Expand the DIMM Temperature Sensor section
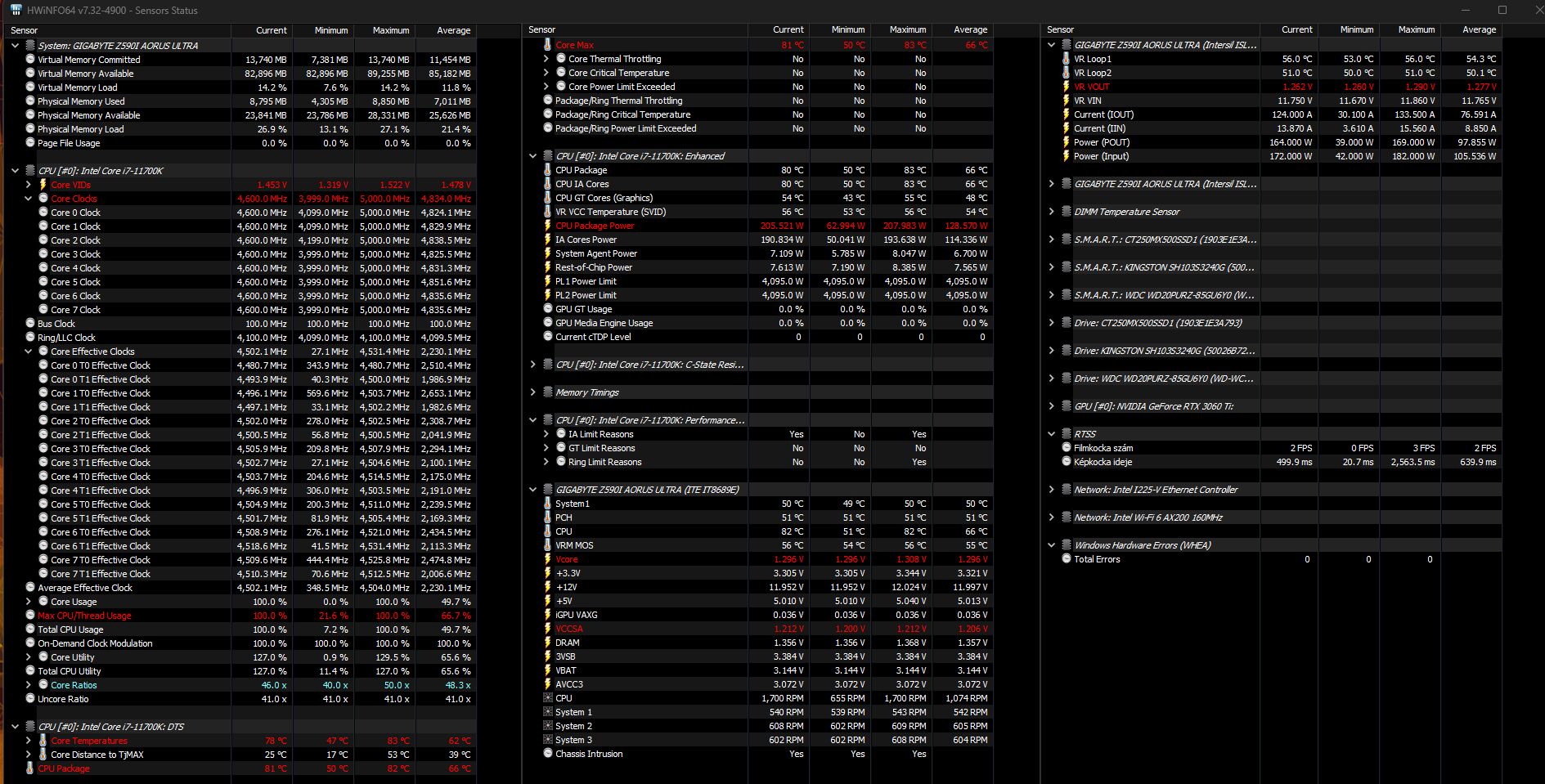Viewport: 1545px width, 784px height. [1051, 212]
